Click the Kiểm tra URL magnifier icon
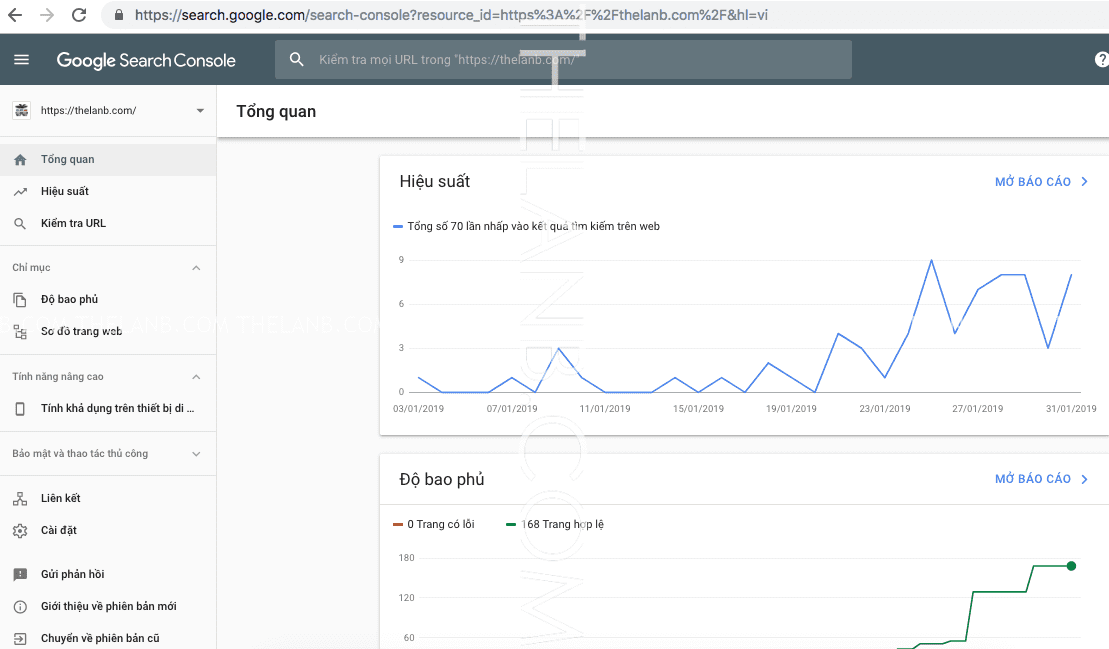The width and height of the screenshot is (1109, 649). (x=20, y=224)
